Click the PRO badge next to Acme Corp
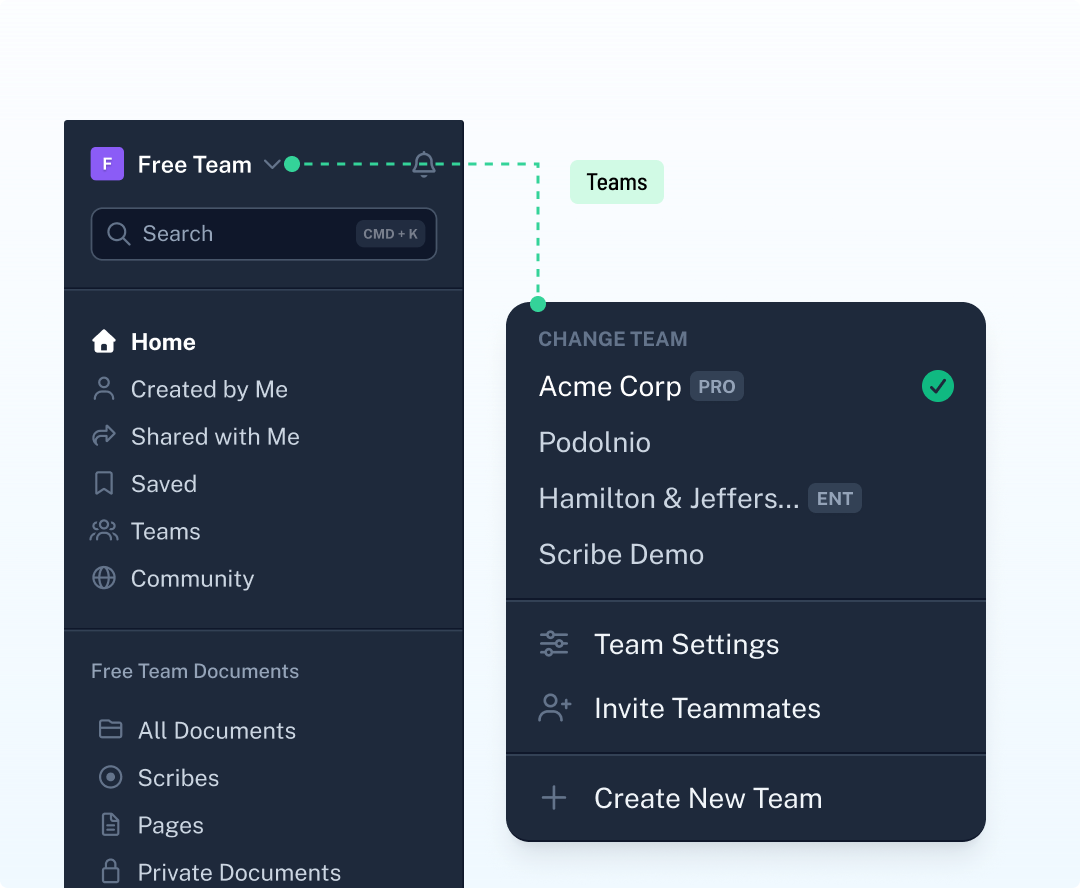Image resolution: width=1080 pixels, height=888 pixels. pyautogui.click(x=717, y=387)
